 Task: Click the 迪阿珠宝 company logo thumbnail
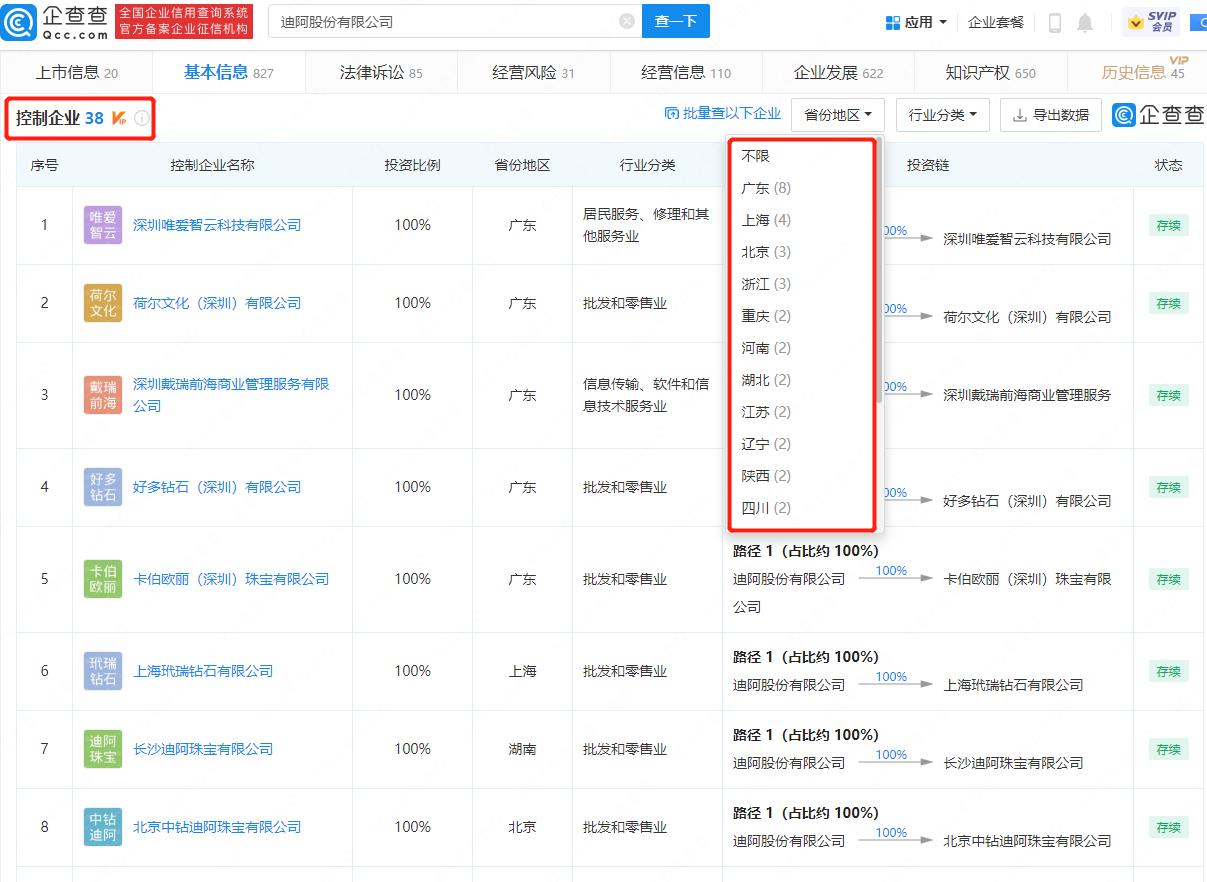tap(103, 749)
